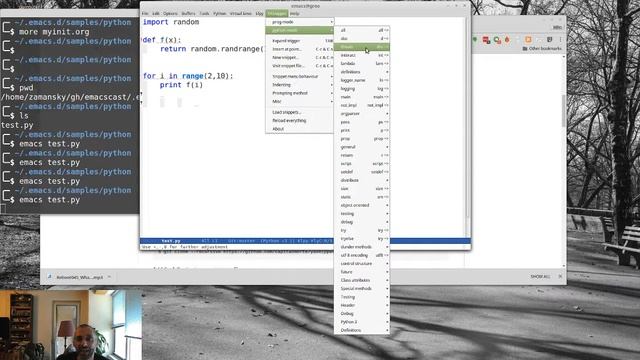Open the Tools menu in Emacs

point(204,13)
